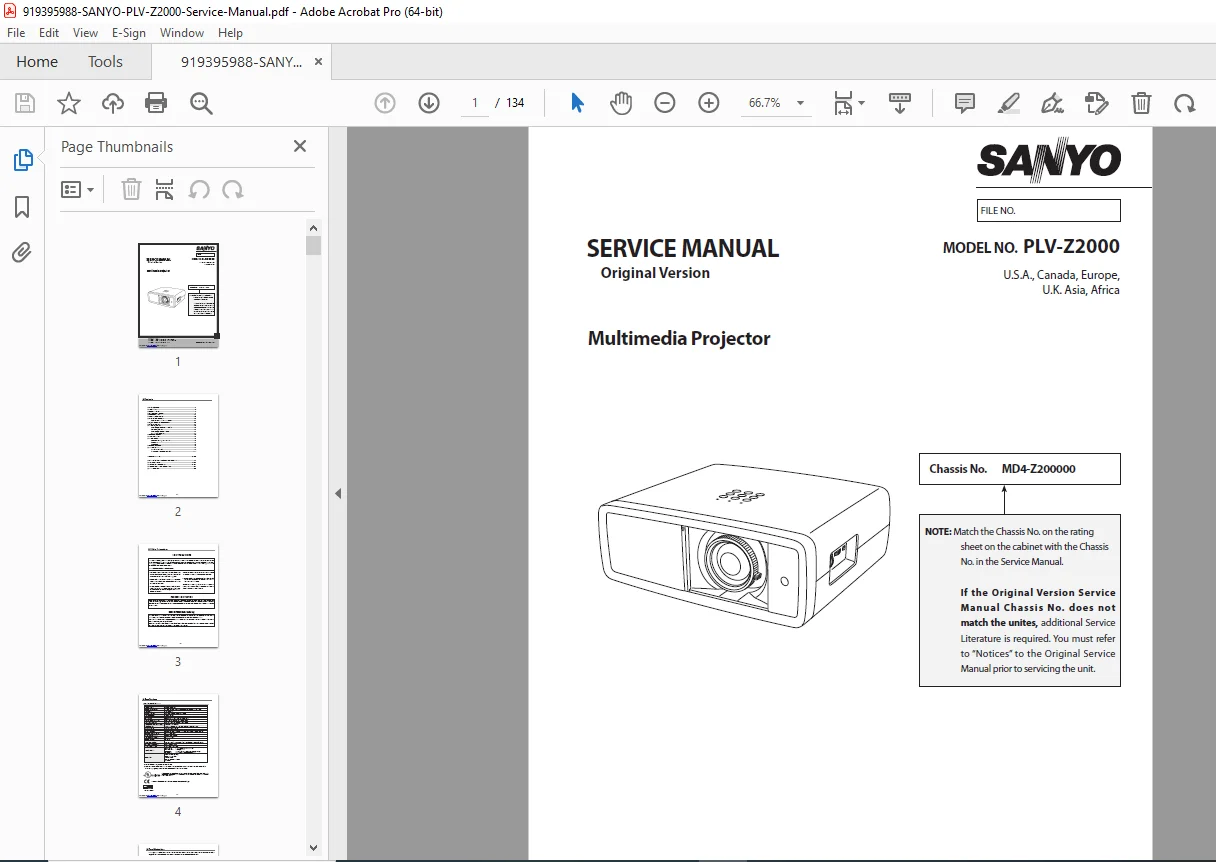Open the Sign document pen tool

click(1052, 103)
